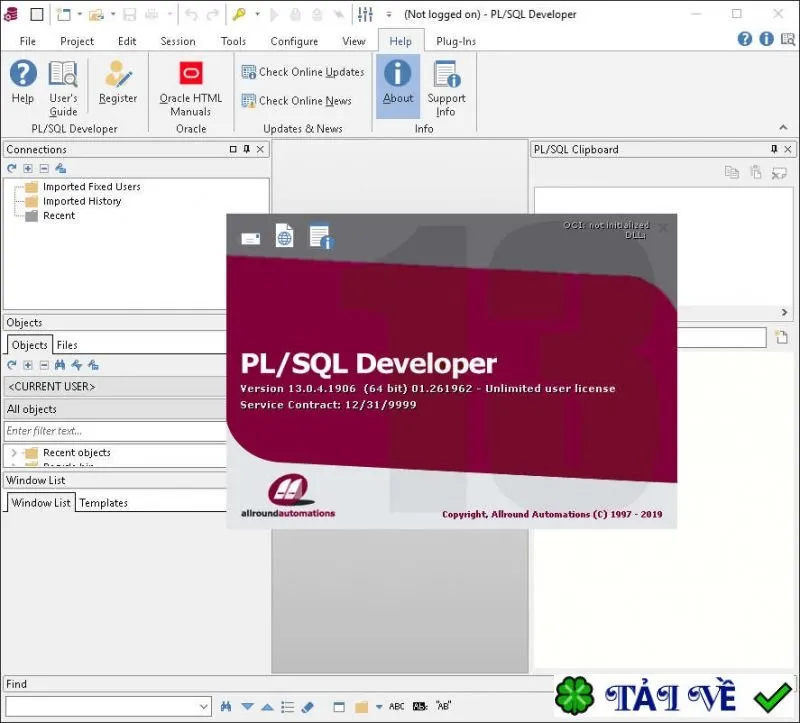
Task: Click the Support Info icon
Action: tap(446, 74)
